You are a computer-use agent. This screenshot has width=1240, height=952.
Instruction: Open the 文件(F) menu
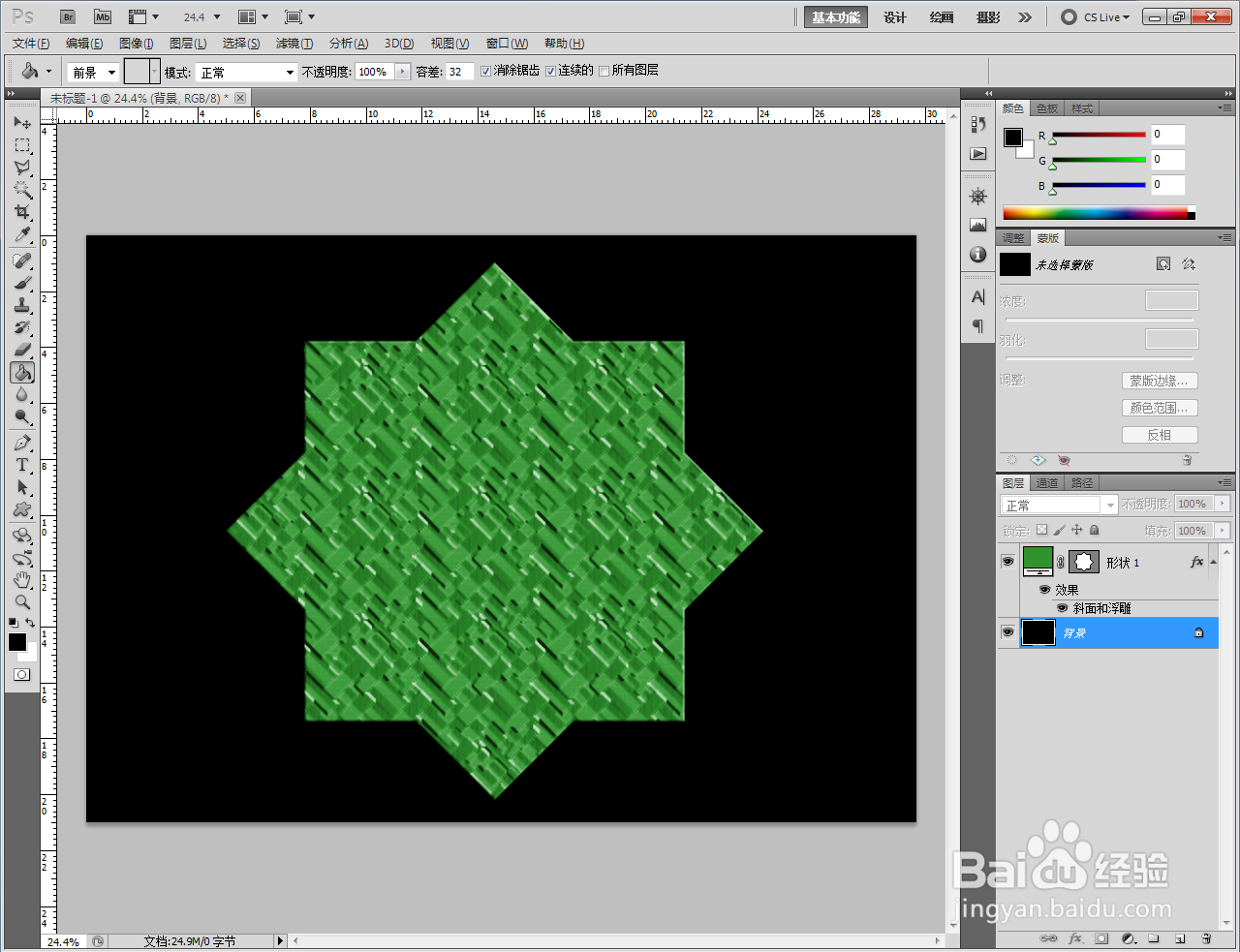31,44
